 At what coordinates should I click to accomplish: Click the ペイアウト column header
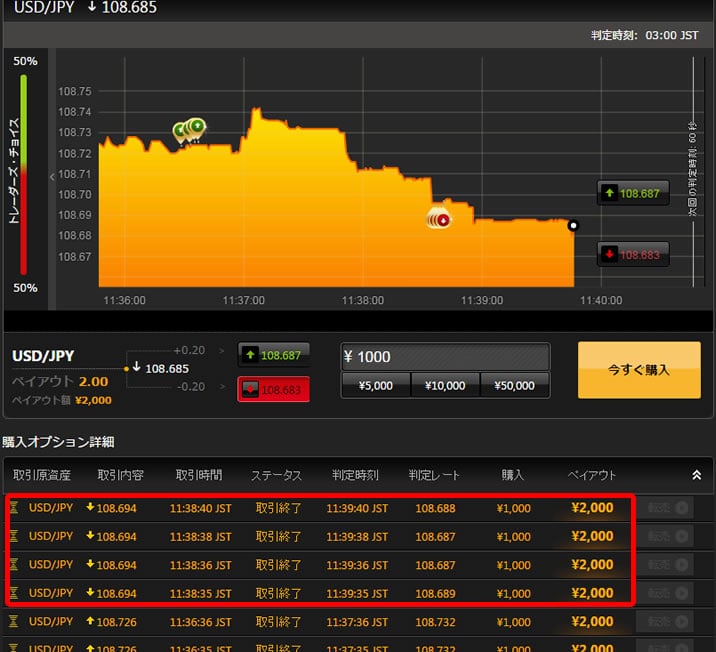point(592,475)
